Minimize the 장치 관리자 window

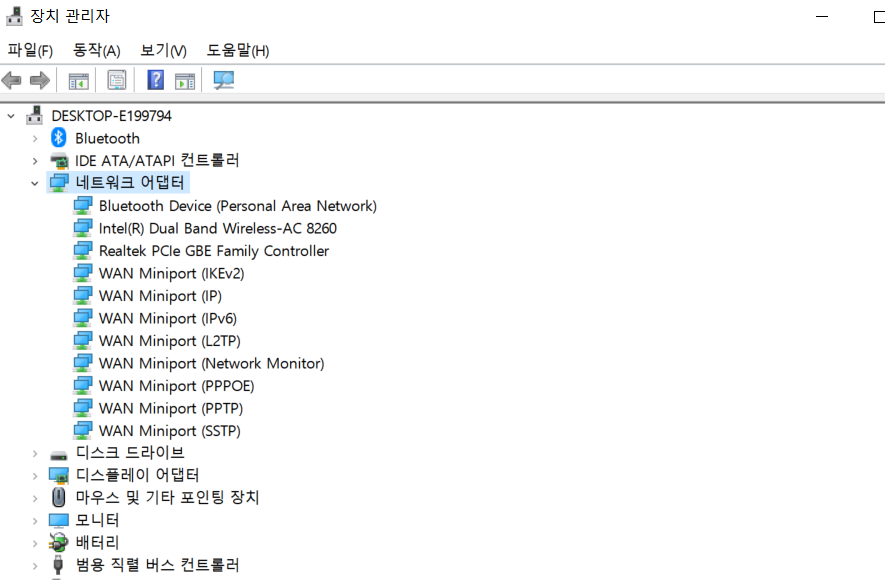tap(822, 16)
